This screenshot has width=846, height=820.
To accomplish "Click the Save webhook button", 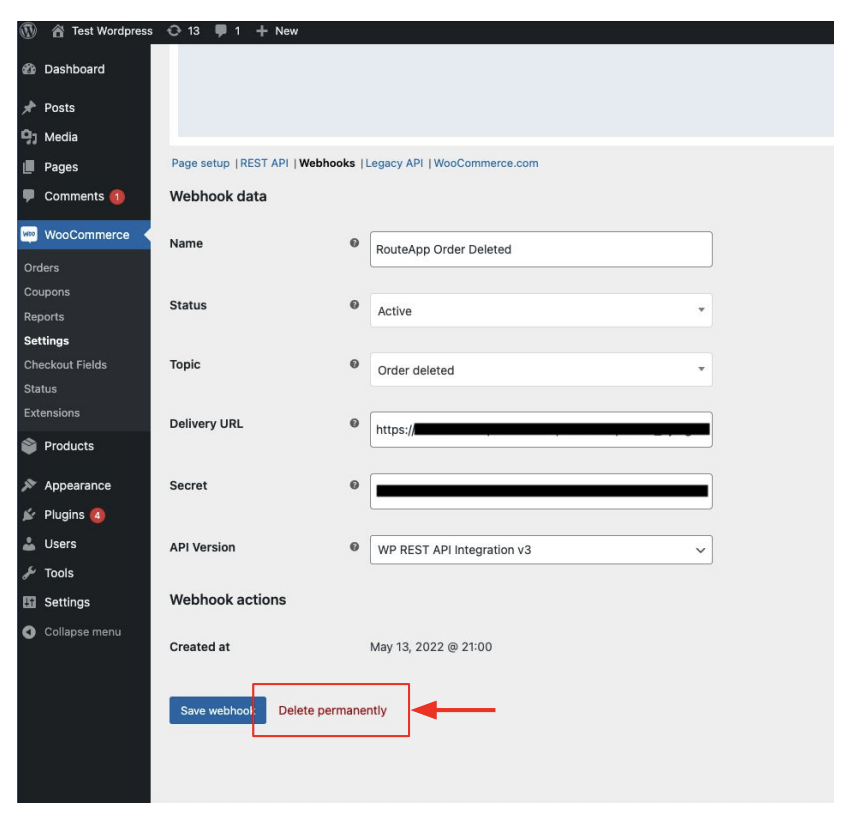I will [217, 710].
